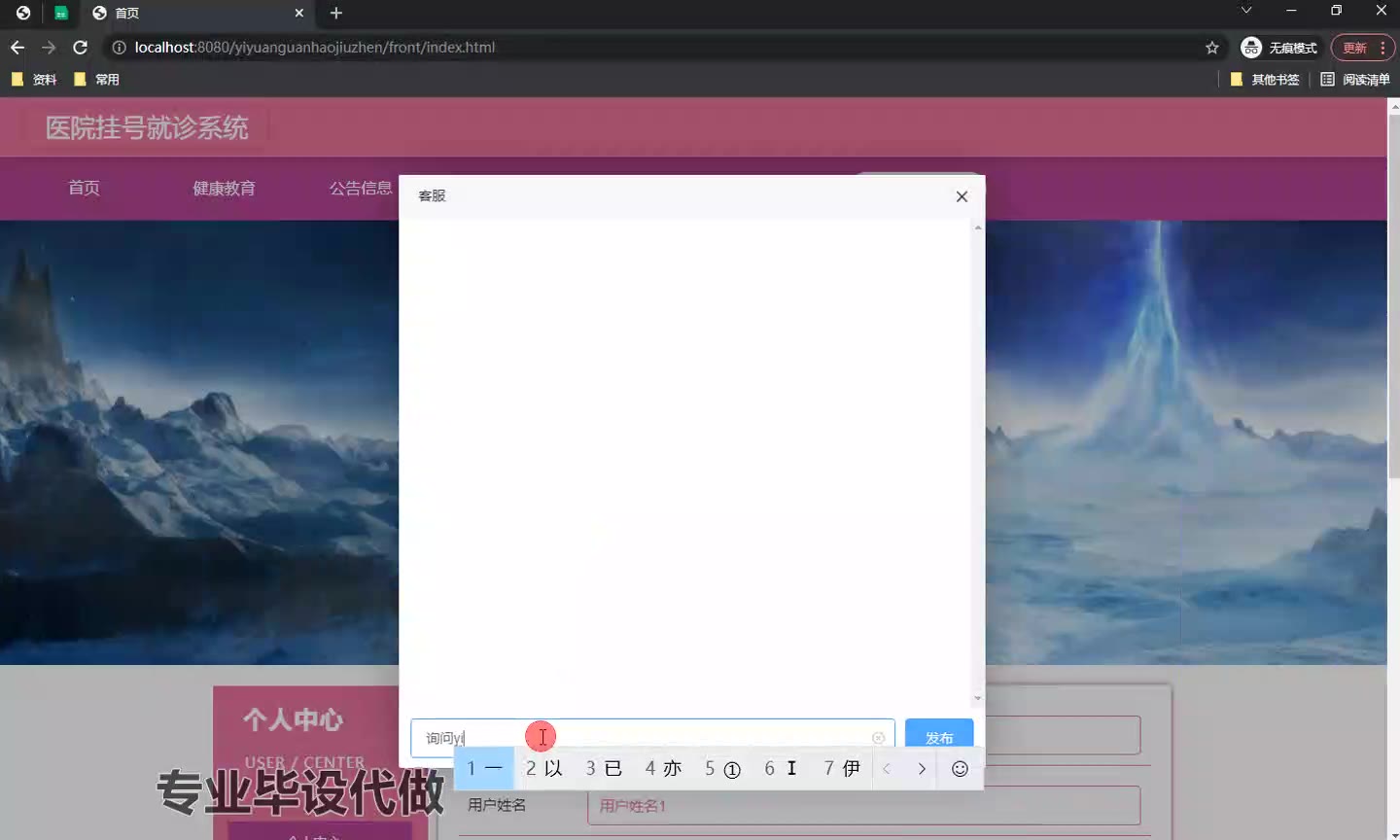The width and height of the screenshot is (1400, 840).
Task: Select the 首页 browser tab
Action: point(198,13)
